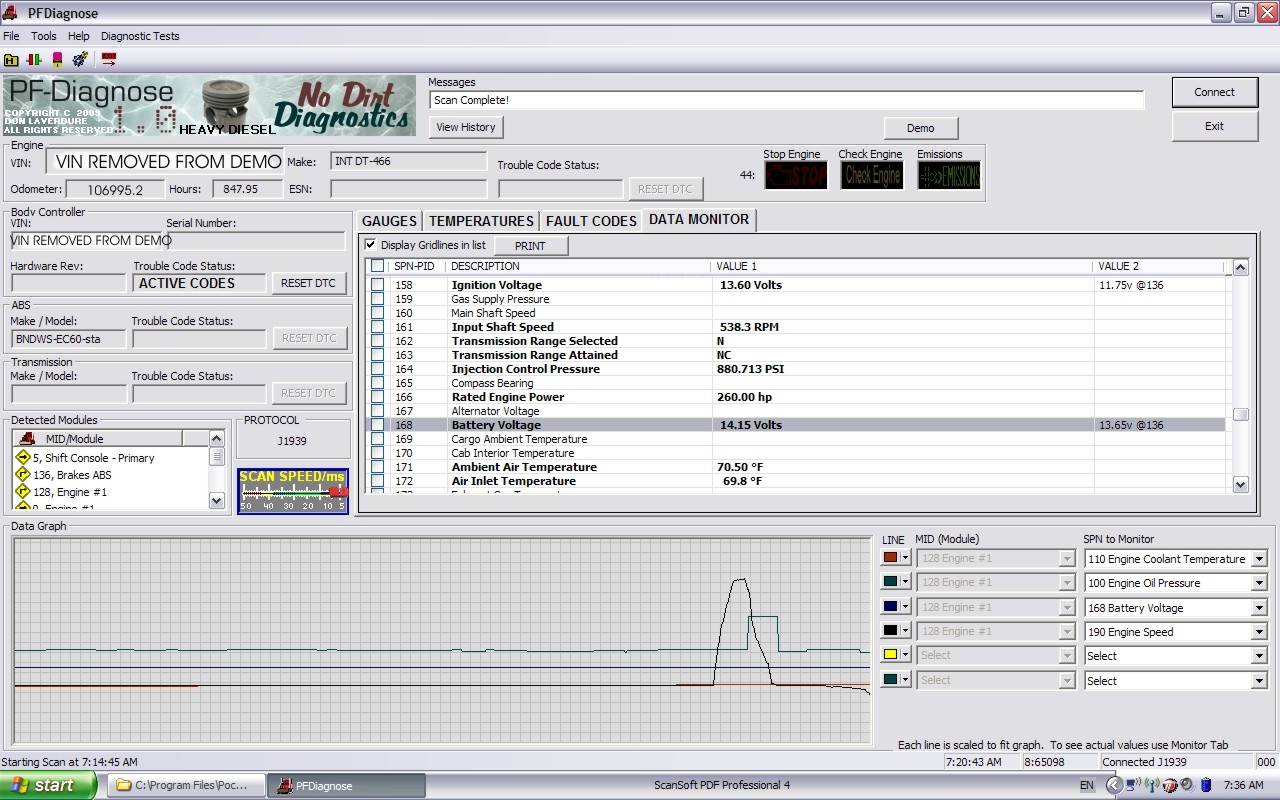
Task: Click the yellow H folder toolbar icon
Action: point(11,59)
